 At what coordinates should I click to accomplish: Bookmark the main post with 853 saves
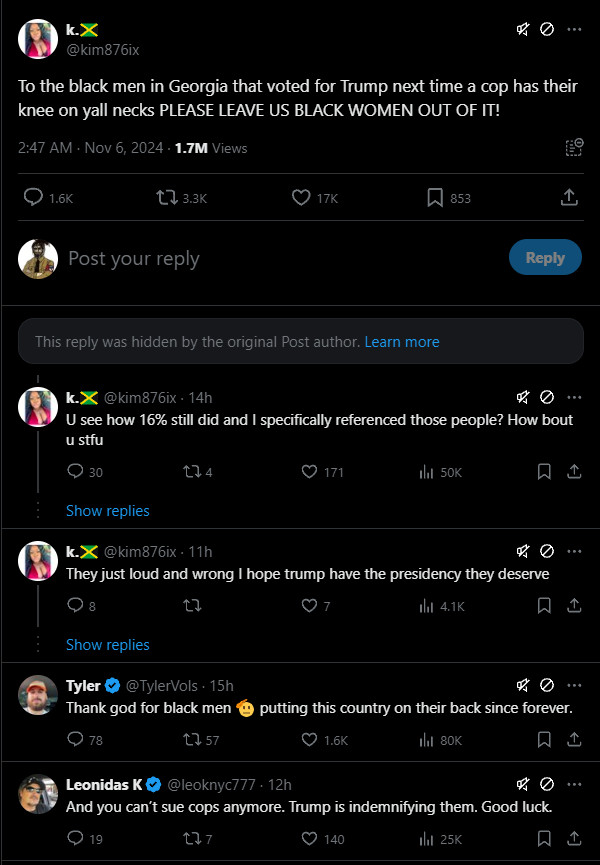point(435,198)
